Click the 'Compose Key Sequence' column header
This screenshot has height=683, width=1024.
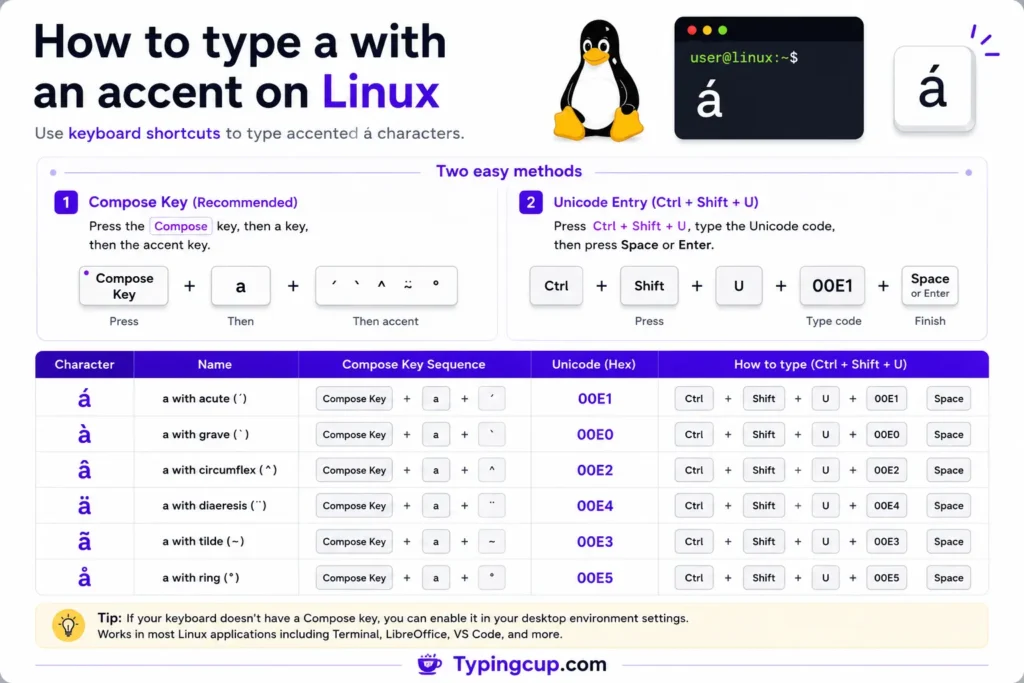point(414,364)
